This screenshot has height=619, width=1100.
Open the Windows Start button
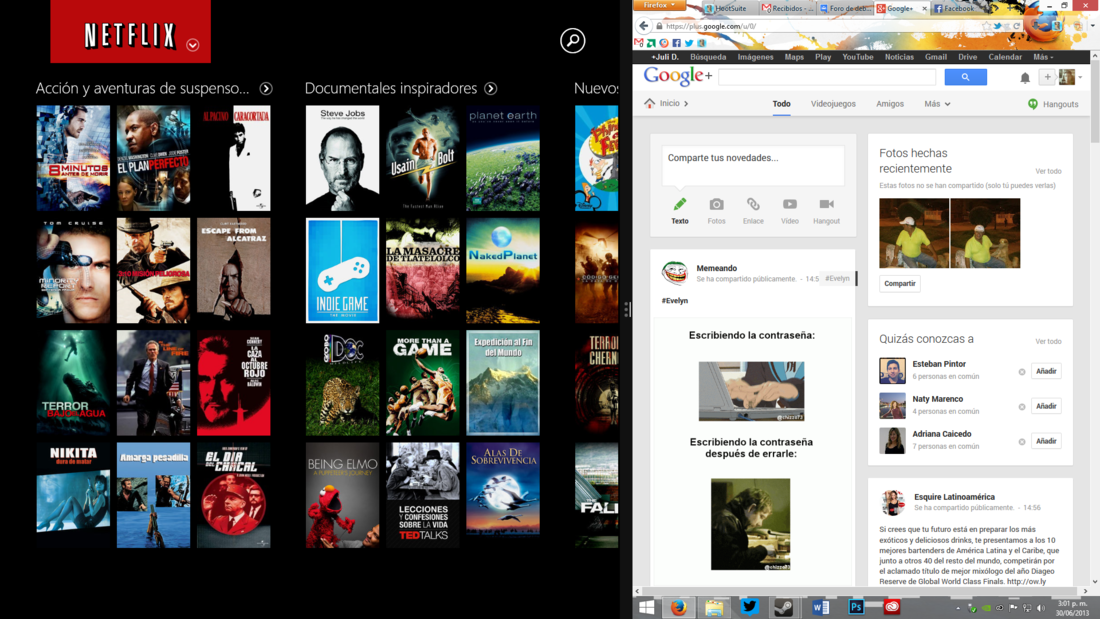(646, 607)
